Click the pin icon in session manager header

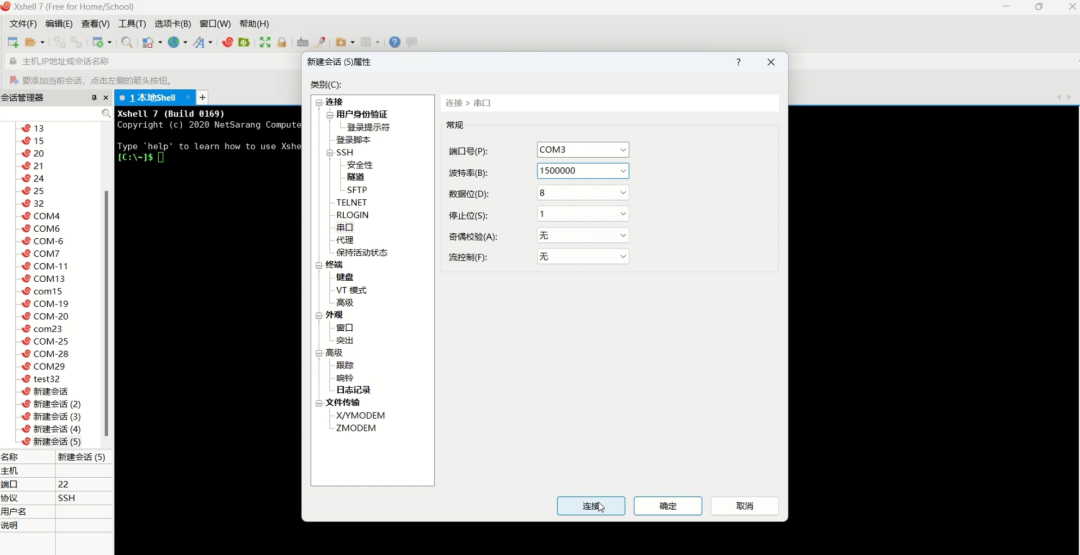click(x=94, y=98)
